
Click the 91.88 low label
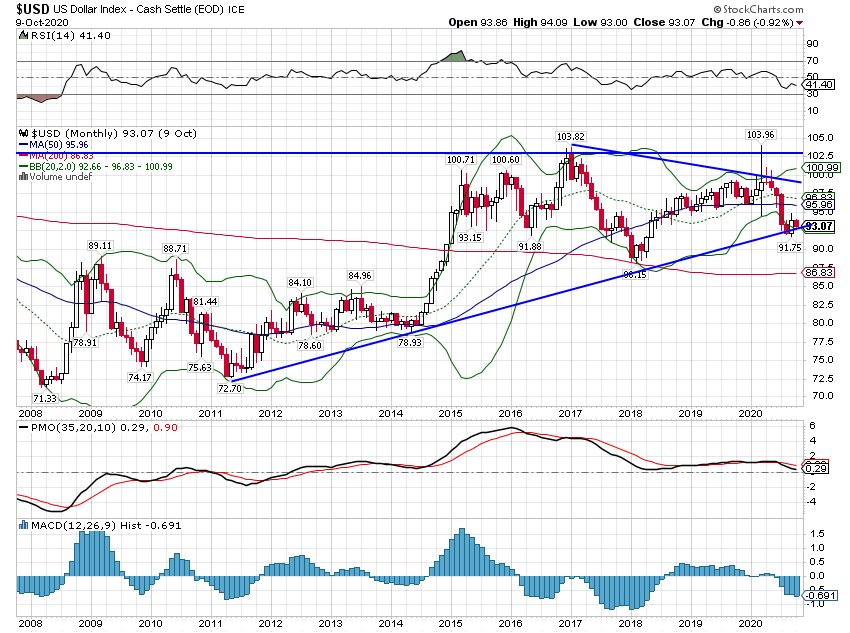(x=530, y=246)
